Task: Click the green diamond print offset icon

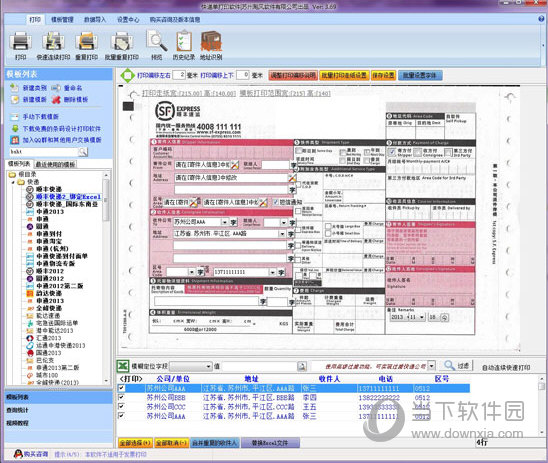Action: [128, 75]
